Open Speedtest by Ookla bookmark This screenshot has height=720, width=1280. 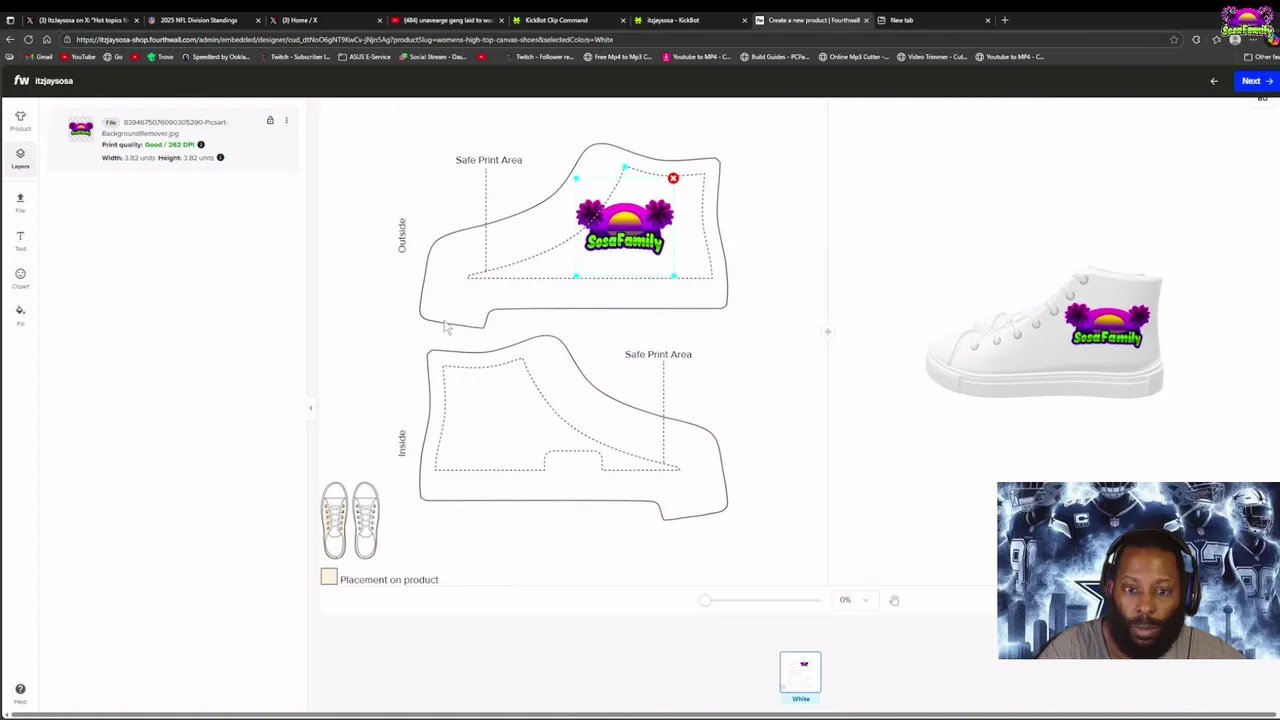[x=216, y=57]
